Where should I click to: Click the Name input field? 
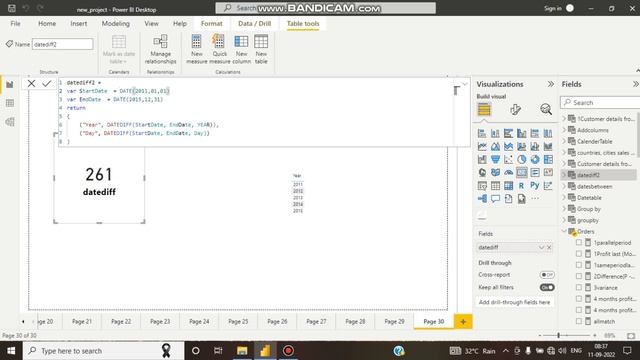pyautogui.click(x=62, y=44)
